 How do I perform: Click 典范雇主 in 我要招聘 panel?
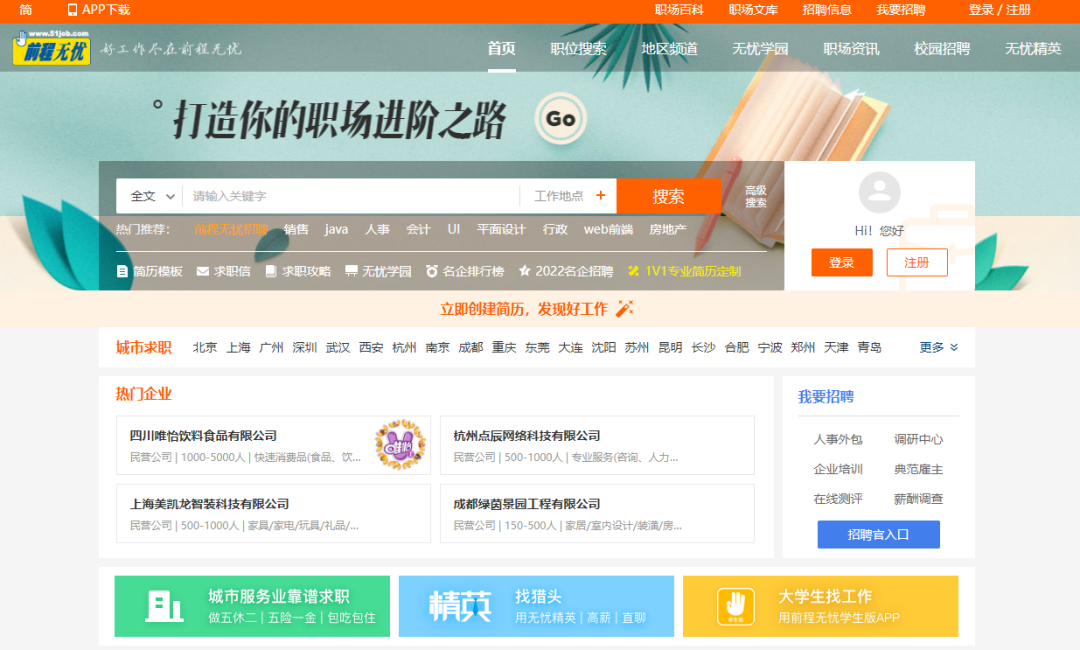[x=918, y=469]
